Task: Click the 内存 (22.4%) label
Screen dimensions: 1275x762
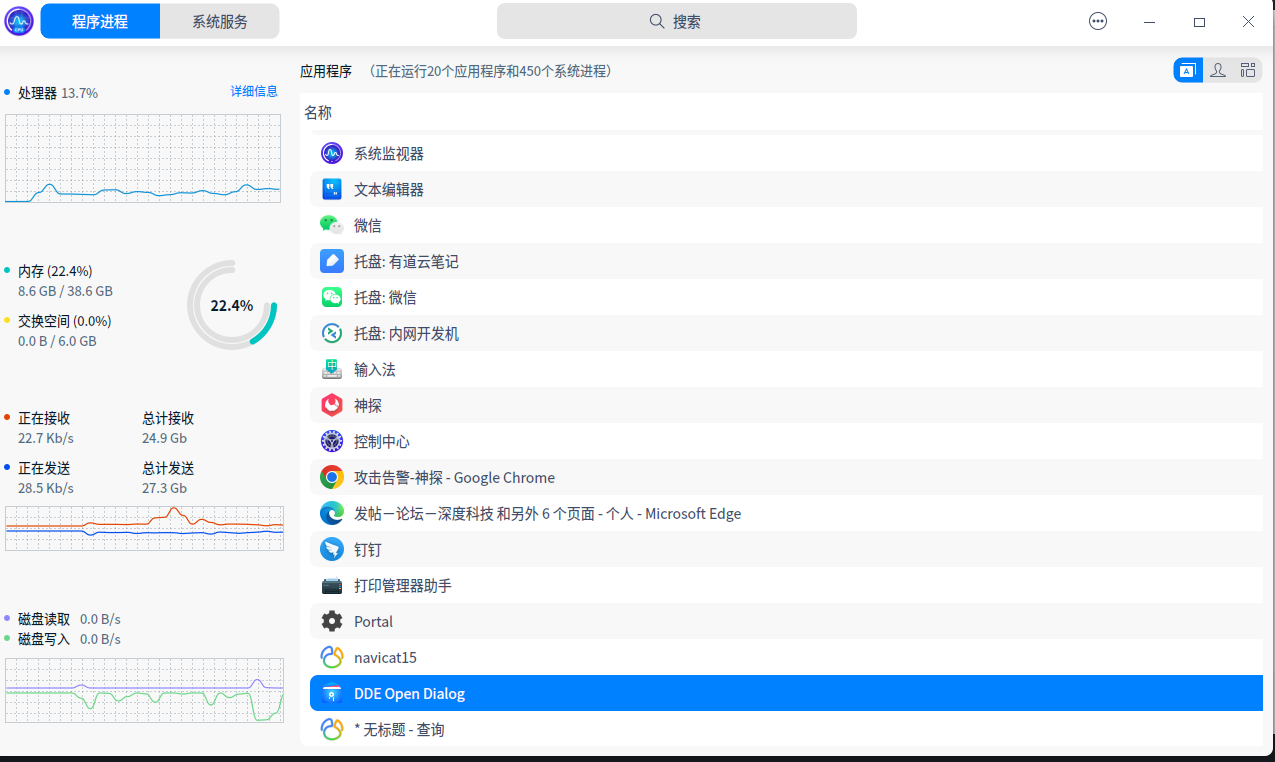Action: click(55, 271)
